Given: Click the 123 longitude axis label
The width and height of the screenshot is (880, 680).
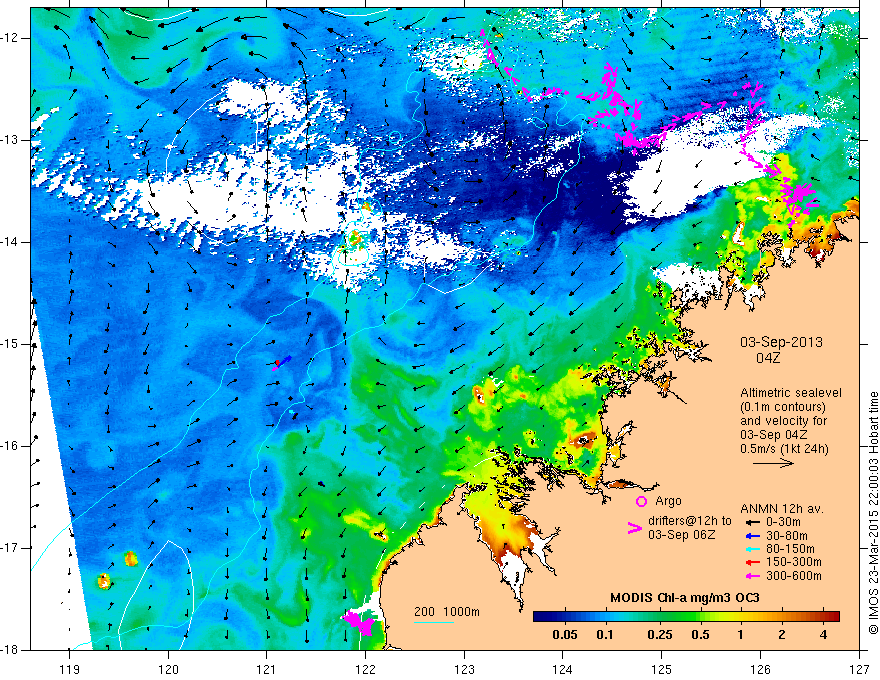Looking at the screenshot, I should [464, 669].
